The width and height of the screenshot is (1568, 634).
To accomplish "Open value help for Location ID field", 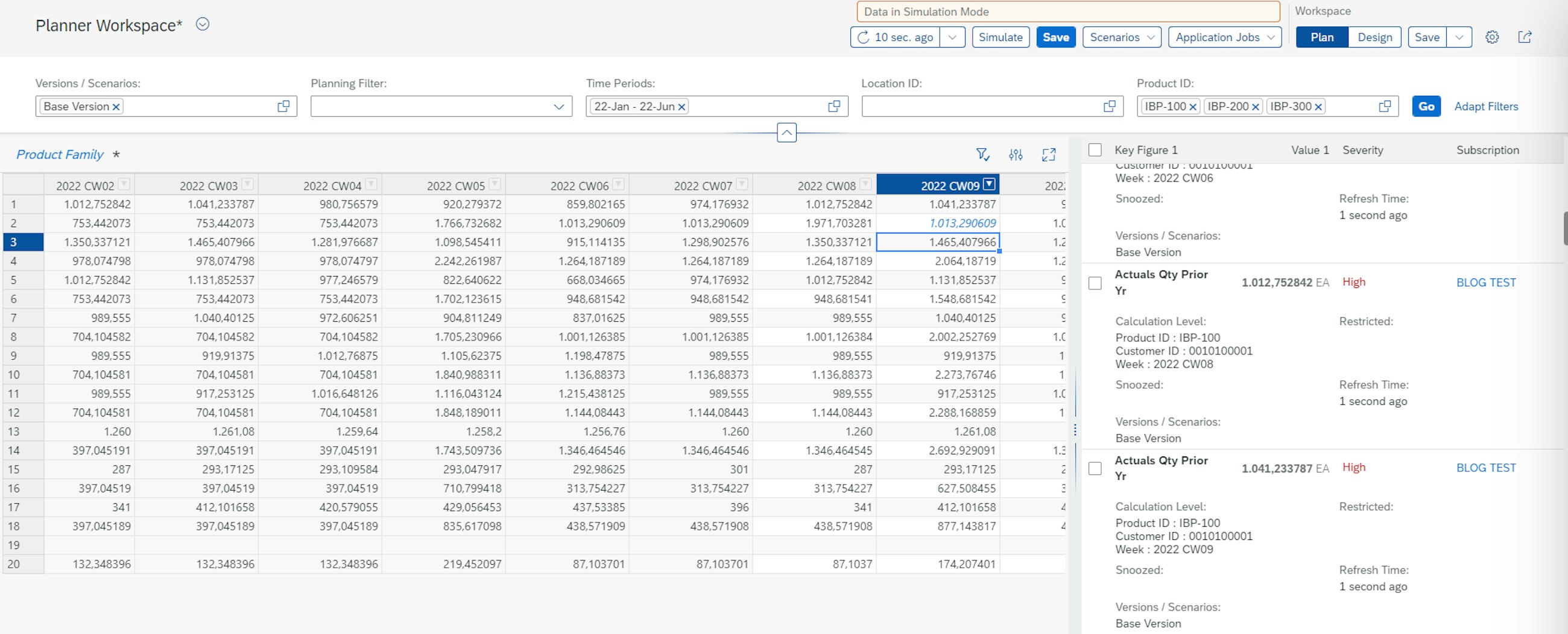I will coord(1110,107).
